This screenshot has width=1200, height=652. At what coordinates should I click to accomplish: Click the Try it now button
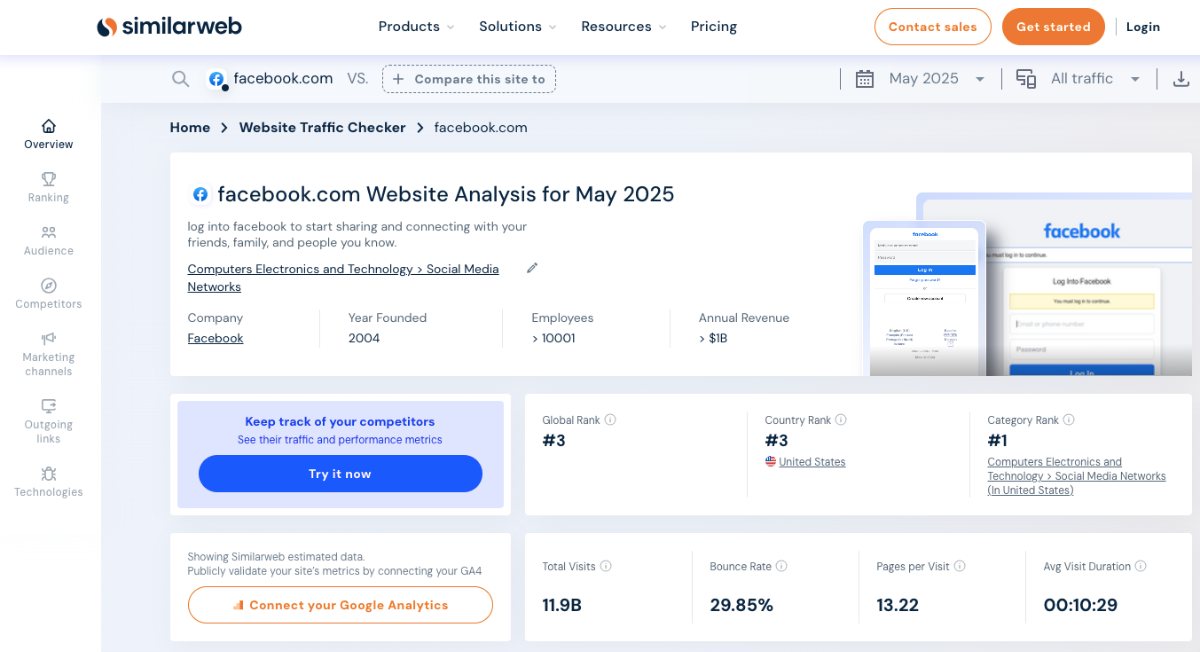[x=340, y=474]
